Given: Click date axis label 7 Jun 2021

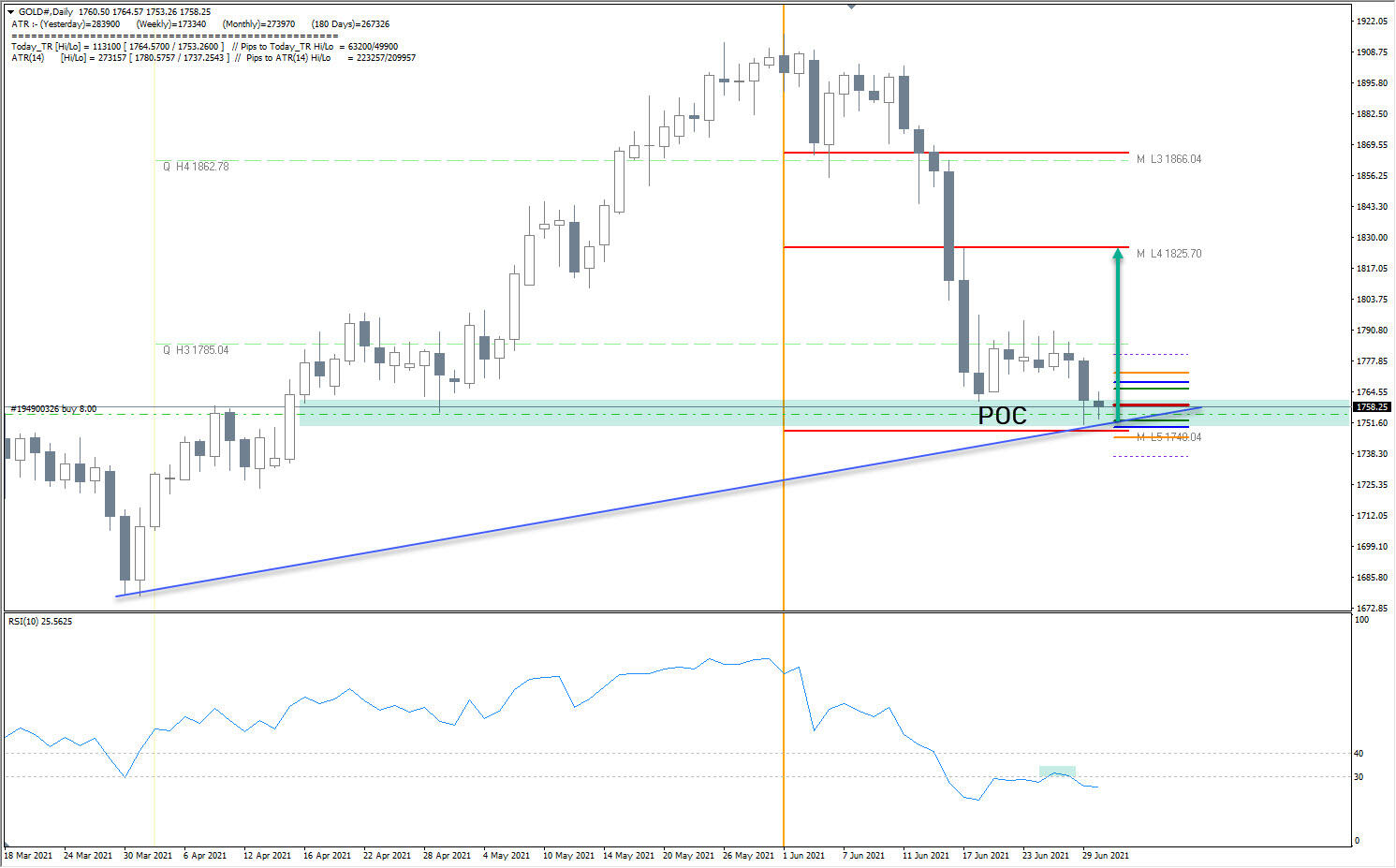Looking at the screenshot, I should point(863,856).
